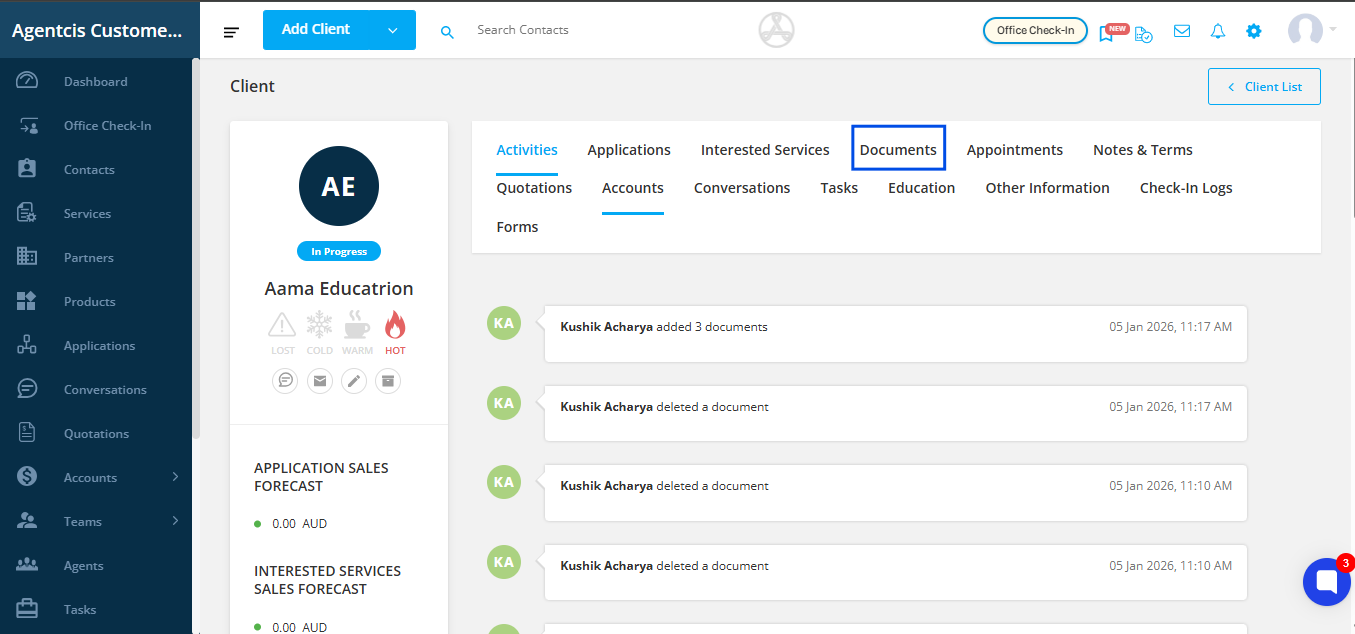Toggle the hamburger menu to collapse the sidebar
1355x634 pixels.
click(x=231, y=32)
